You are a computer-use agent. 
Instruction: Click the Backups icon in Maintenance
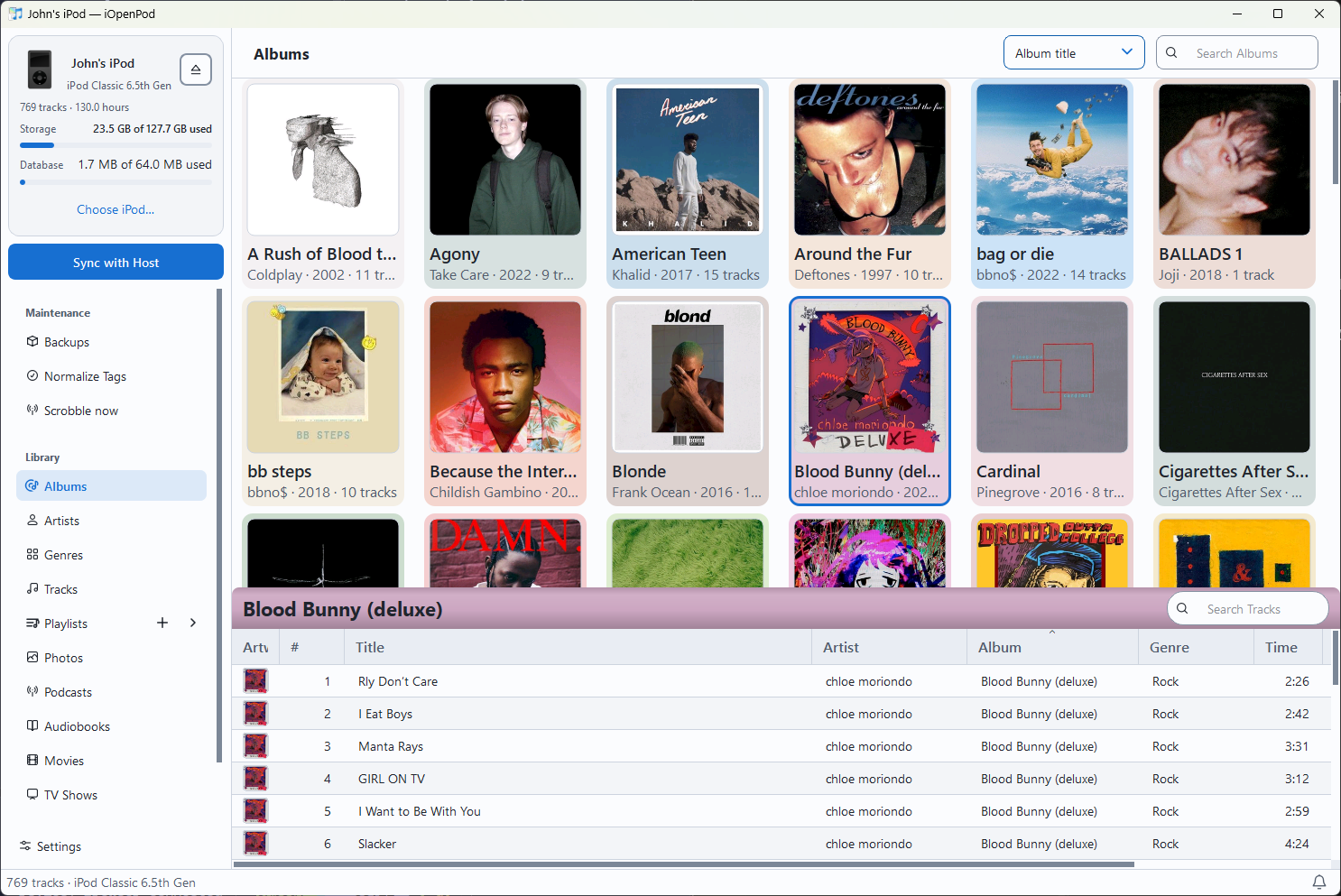tap(32, 342)
